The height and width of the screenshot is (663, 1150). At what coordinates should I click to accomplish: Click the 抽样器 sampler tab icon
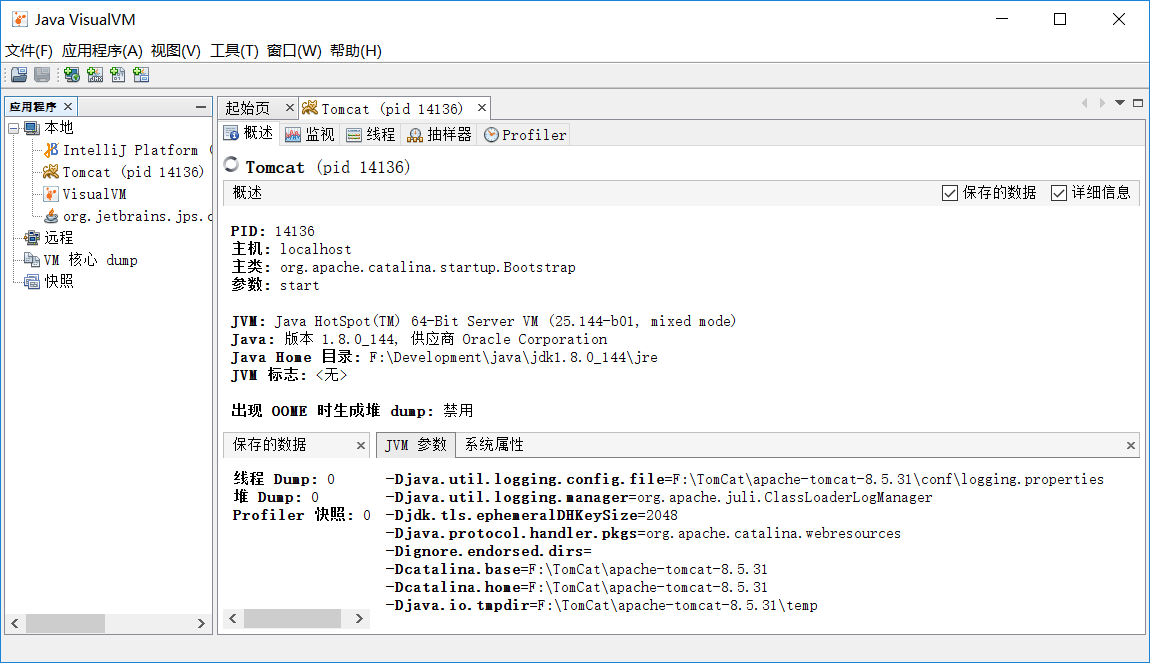coord(415,135)
